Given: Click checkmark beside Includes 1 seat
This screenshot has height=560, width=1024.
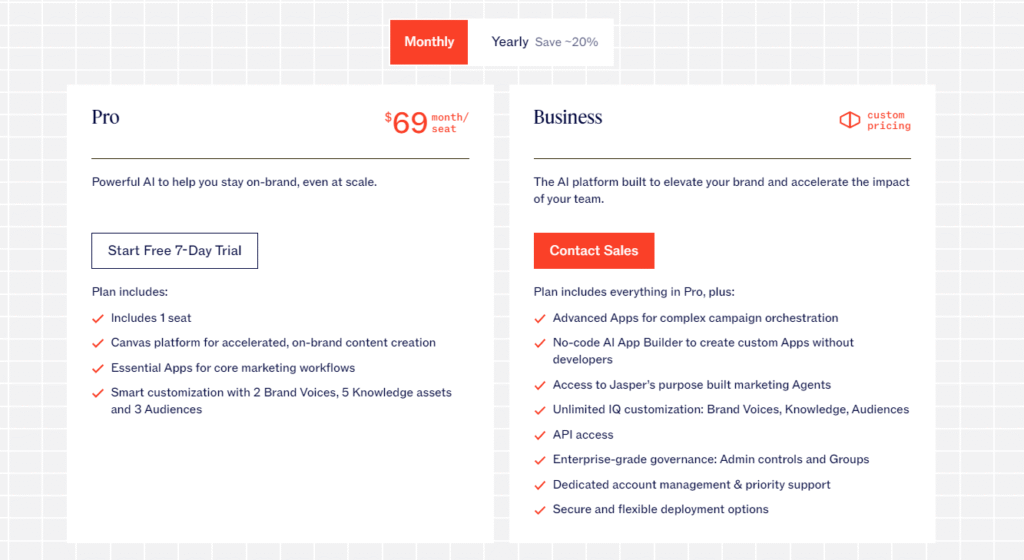Looking at the screenshot, I should click(x=98, y=319).
